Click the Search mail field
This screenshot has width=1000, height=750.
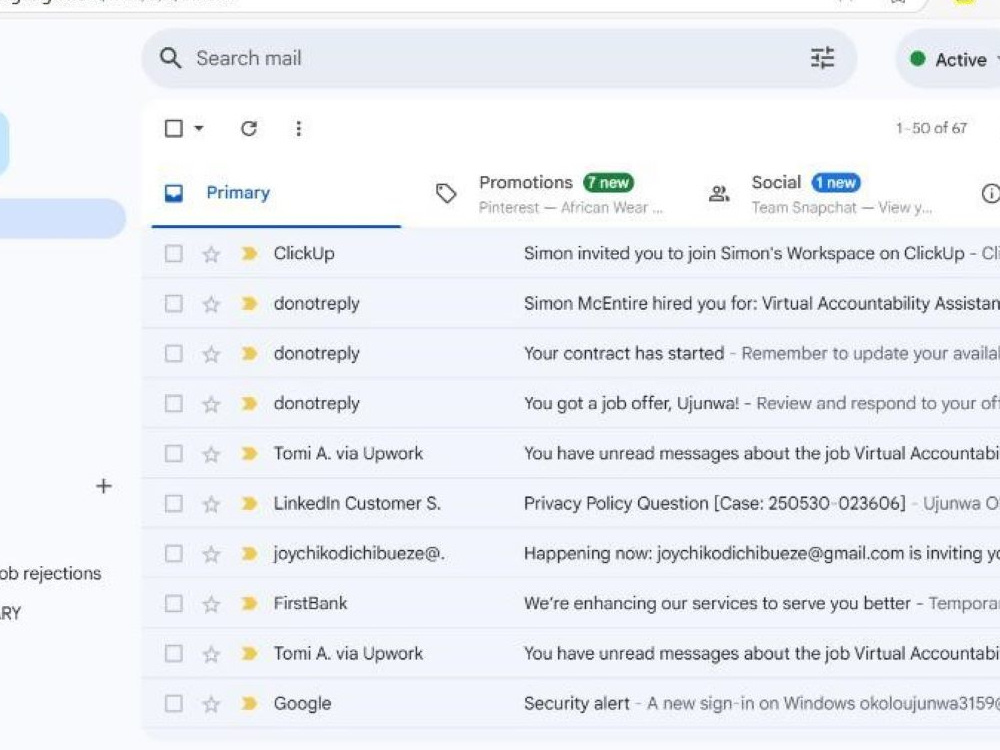pos(499,58)
